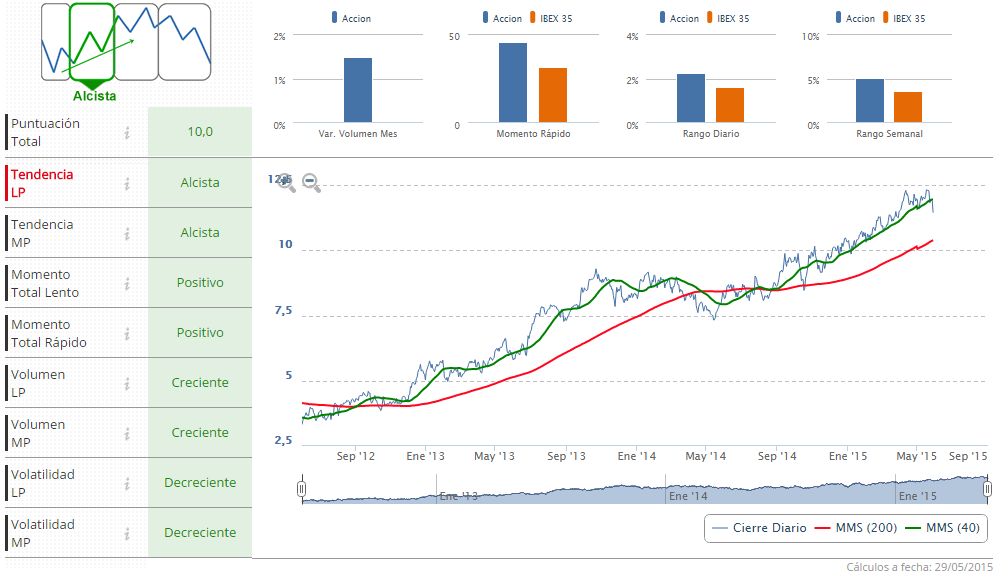The width and height of the screenshot is (993, 582).
Task: Click the zoom in magnifier icon
Action: [x=285, y=182]
